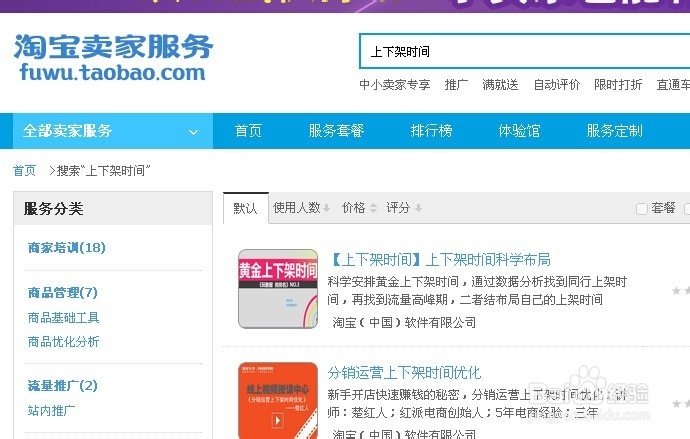
Task: Open the 推广 quick link
Action: [x=456, y=84]
